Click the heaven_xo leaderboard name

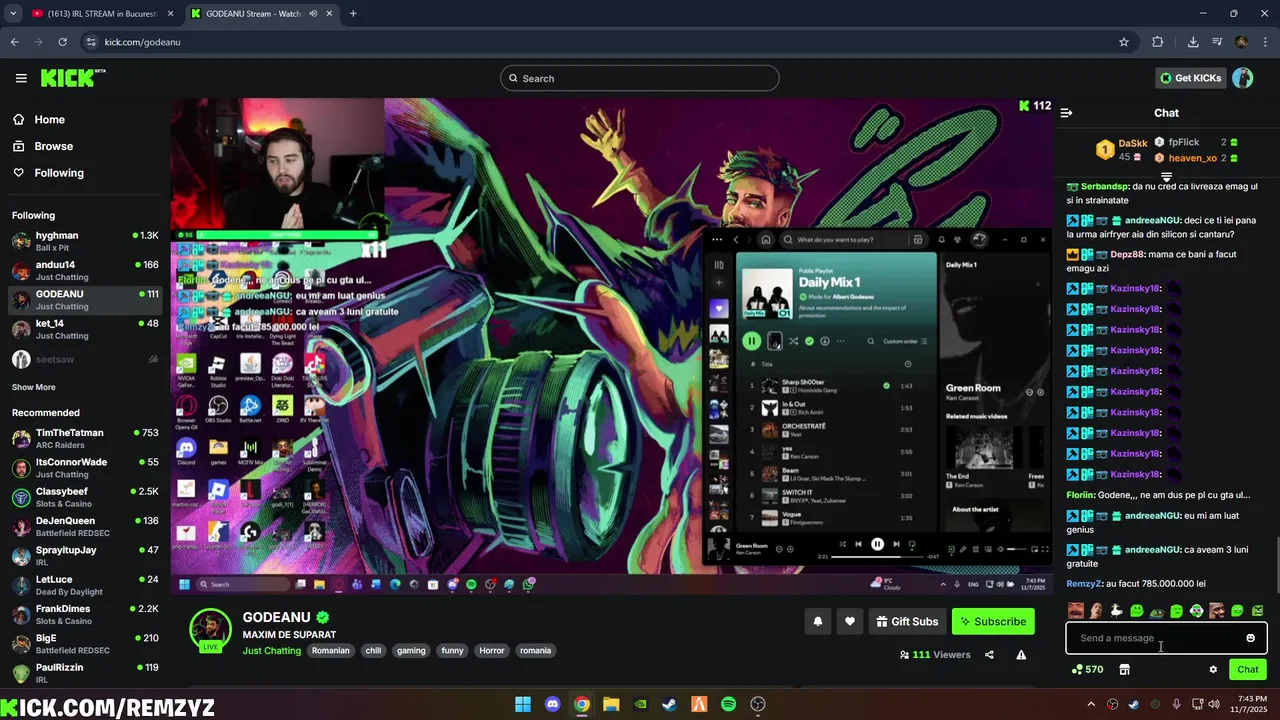point(1193,158)
